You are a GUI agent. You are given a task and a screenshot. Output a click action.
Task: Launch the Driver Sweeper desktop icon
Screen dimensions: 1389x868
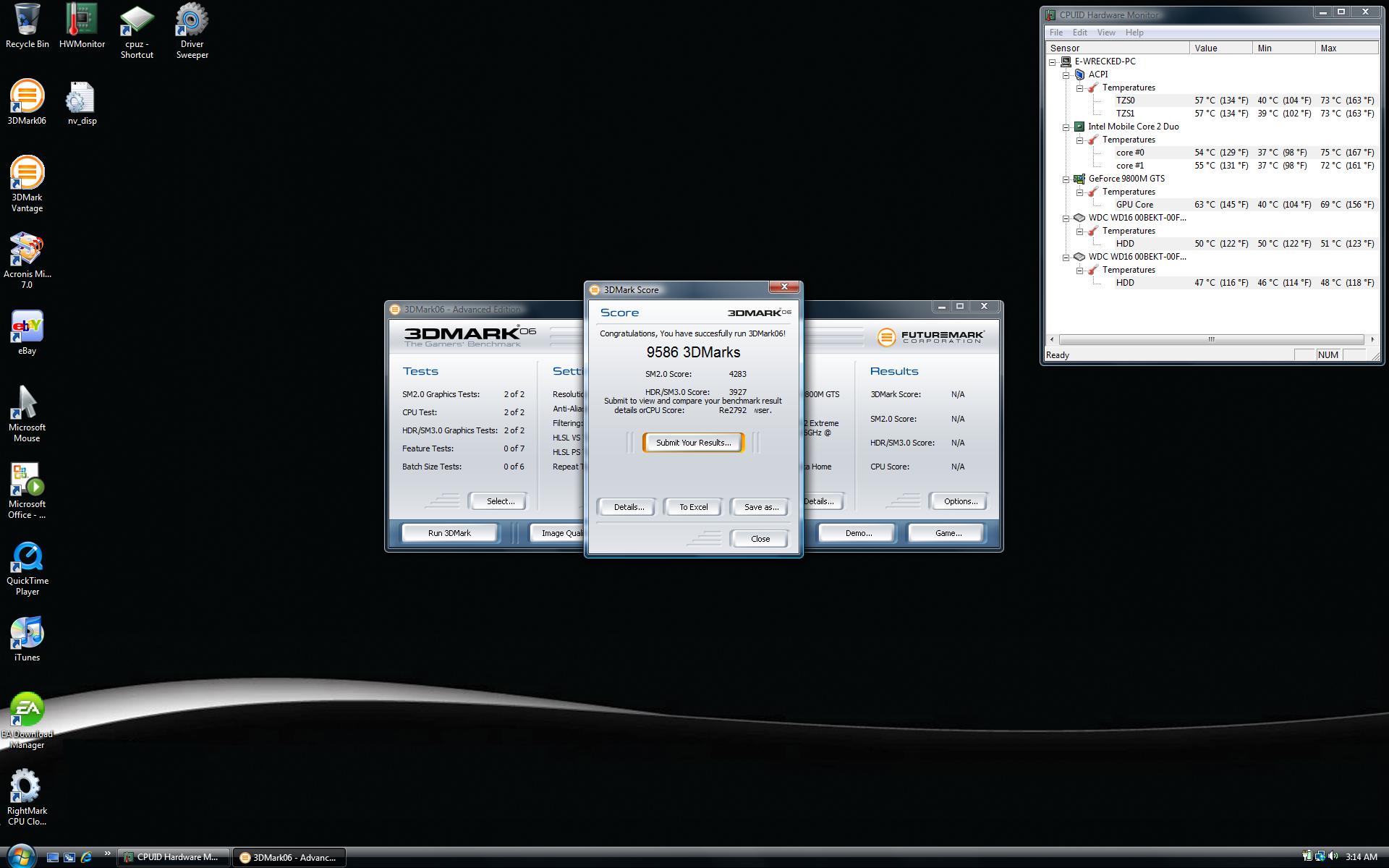pyautogui.click(x=192, y=32)
